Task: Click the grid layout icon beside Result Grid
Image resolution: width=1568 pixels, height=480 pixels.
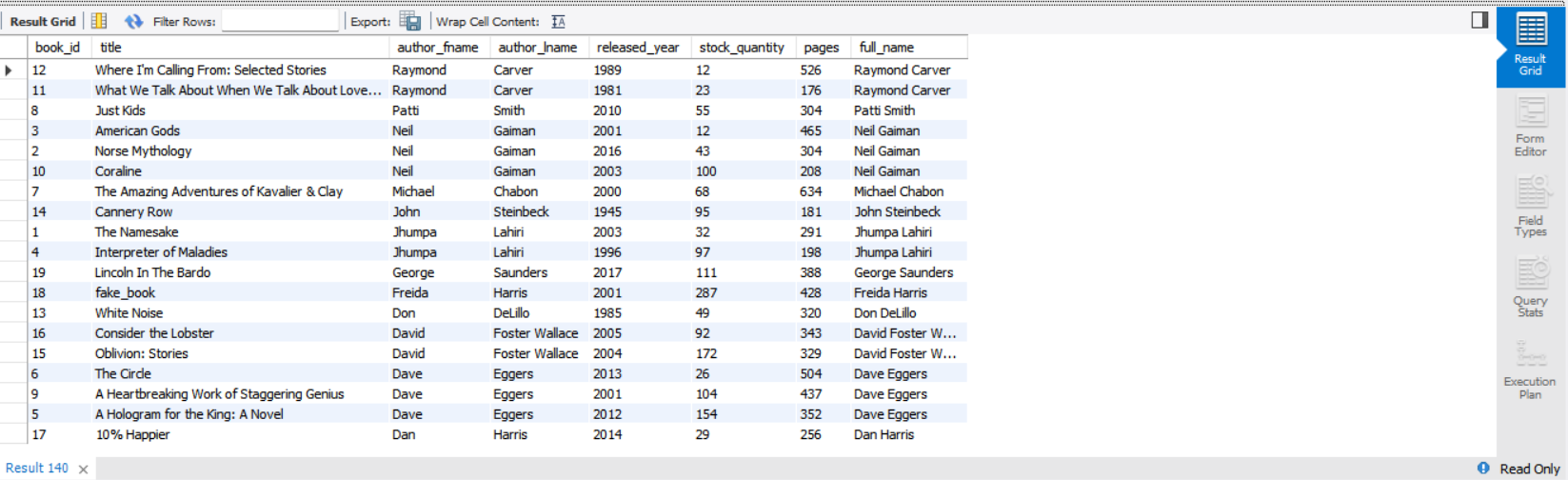Action: [x=99, y=21]
